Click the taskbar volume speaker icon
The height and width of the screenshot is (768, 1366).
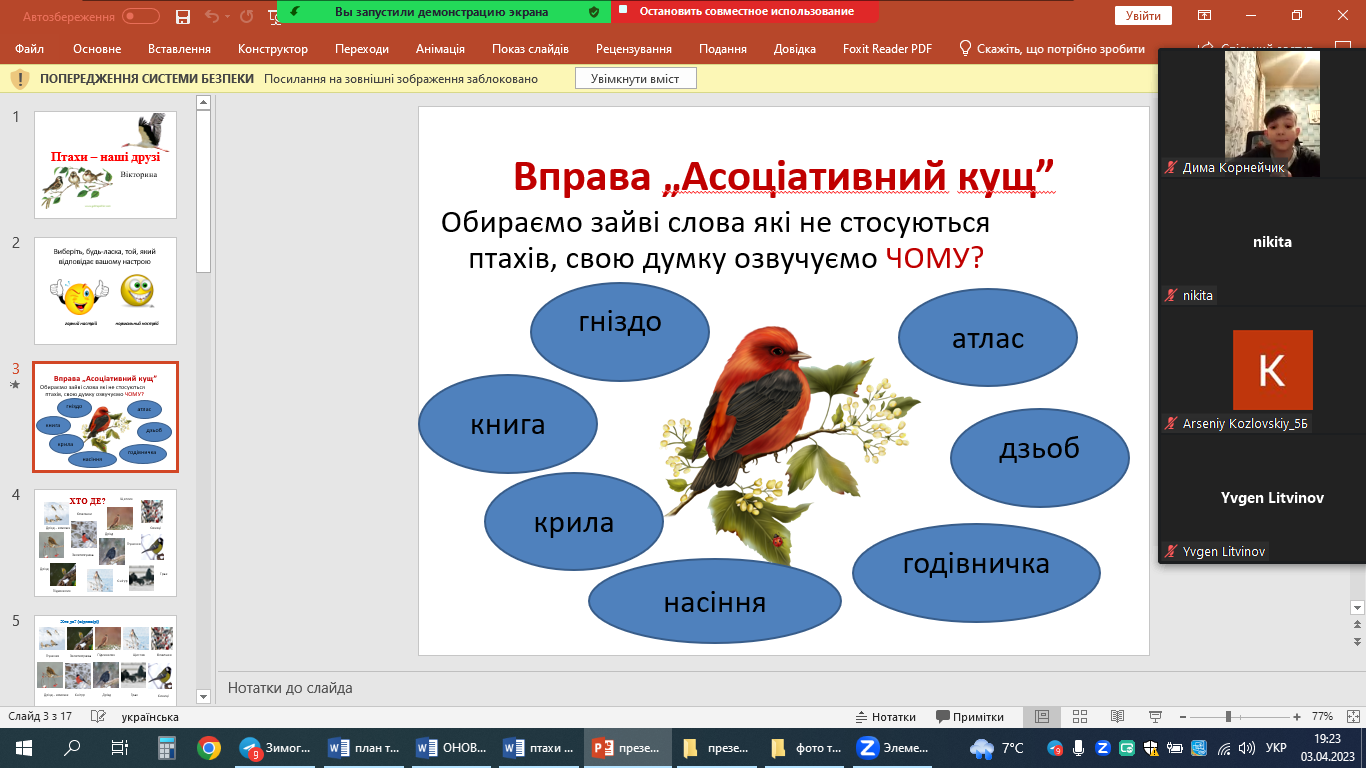pos(1246,747)
